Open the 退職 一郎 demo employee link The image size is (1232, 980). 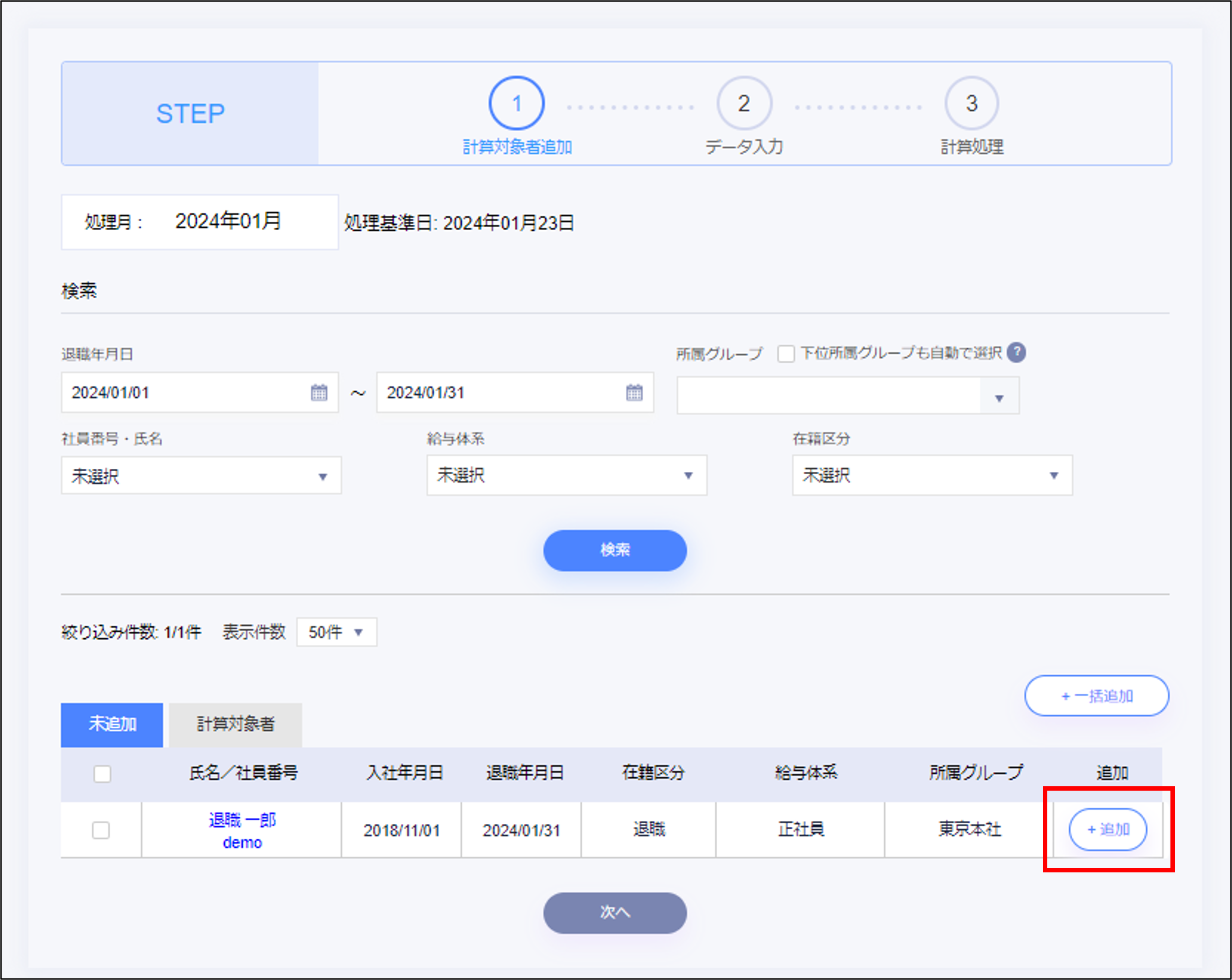tap(242, 830)
